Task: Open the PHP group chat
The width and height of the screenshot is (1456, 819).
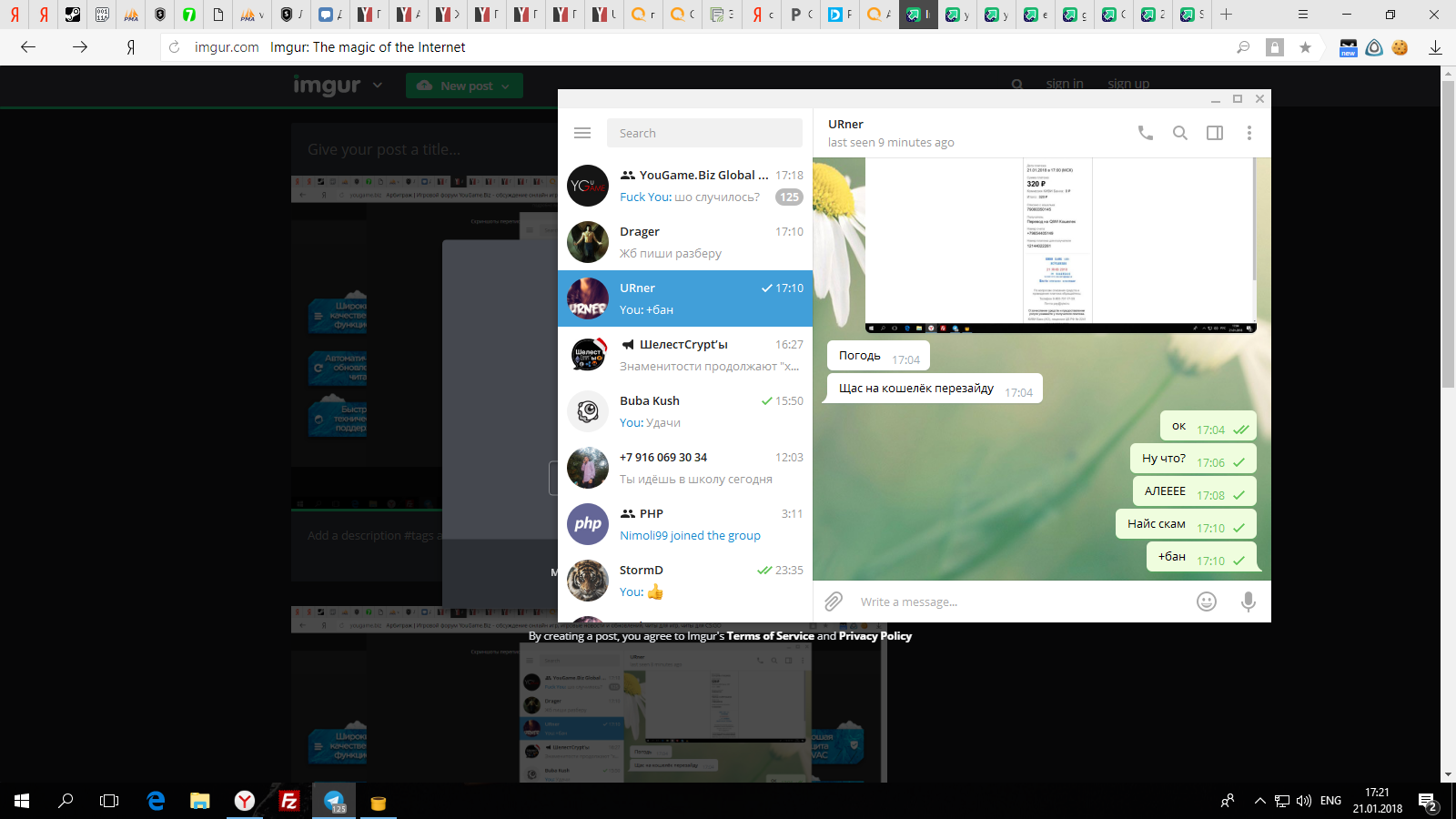Action: [x=685, y=524]
